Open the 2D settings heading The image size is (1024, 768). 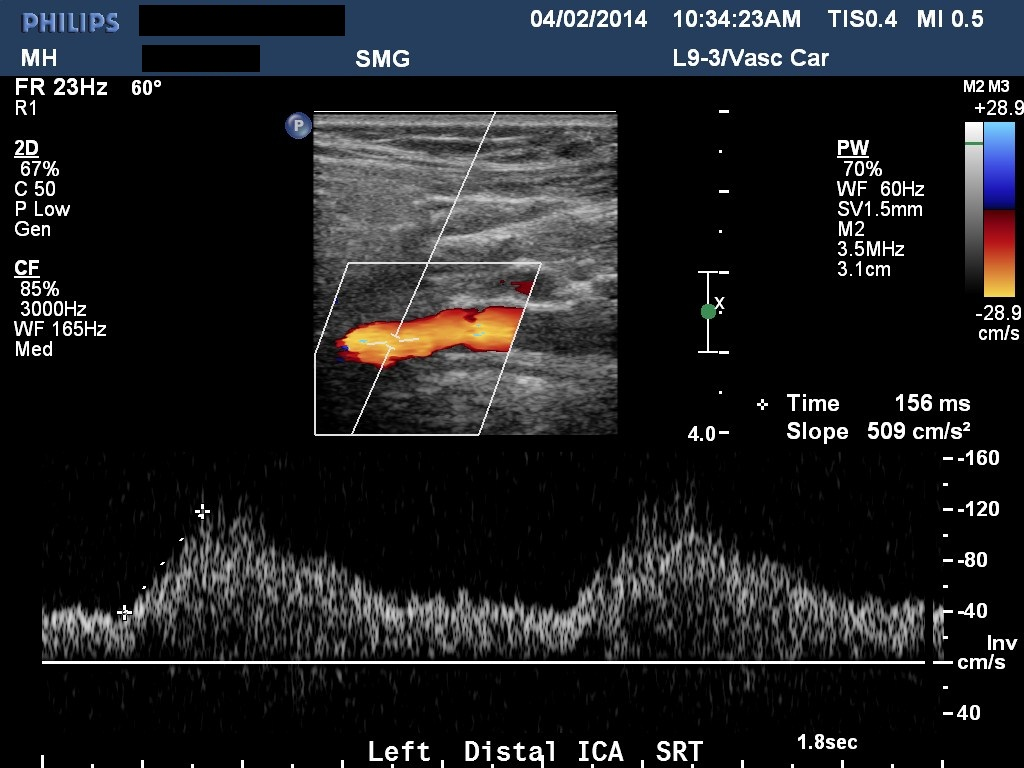coord(26,148)
